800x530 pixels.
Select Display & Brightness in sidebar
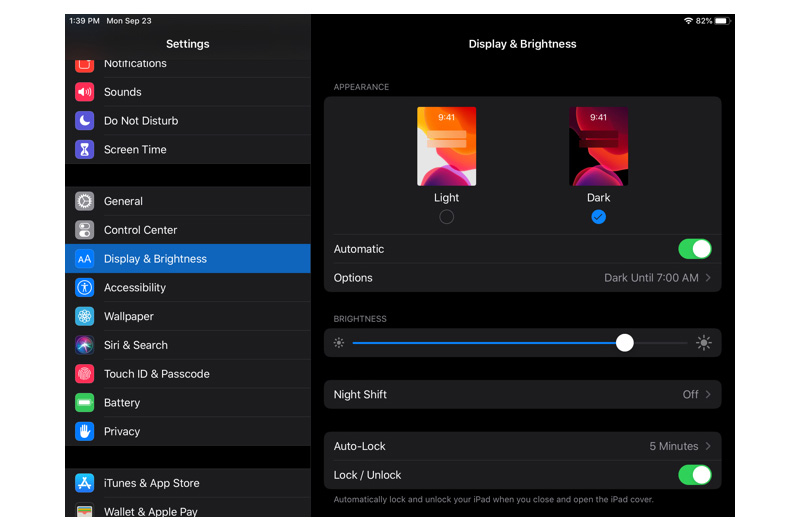[188, 259]
